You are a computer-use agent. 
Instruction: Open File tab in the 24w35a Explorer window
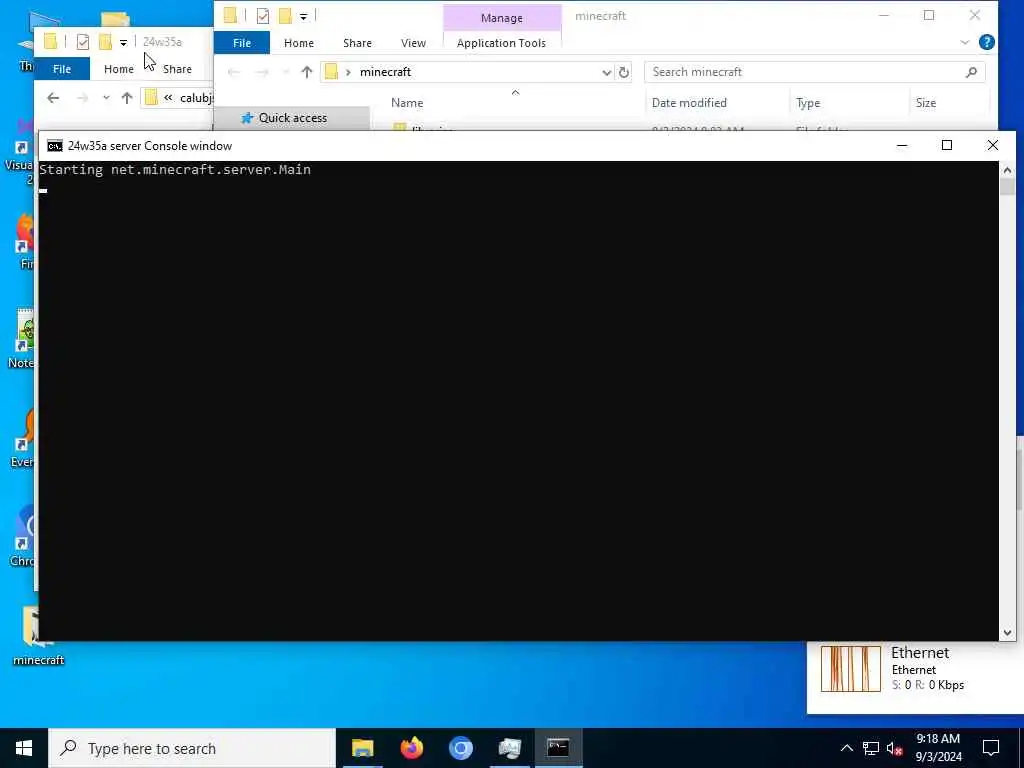click(62, 69)
